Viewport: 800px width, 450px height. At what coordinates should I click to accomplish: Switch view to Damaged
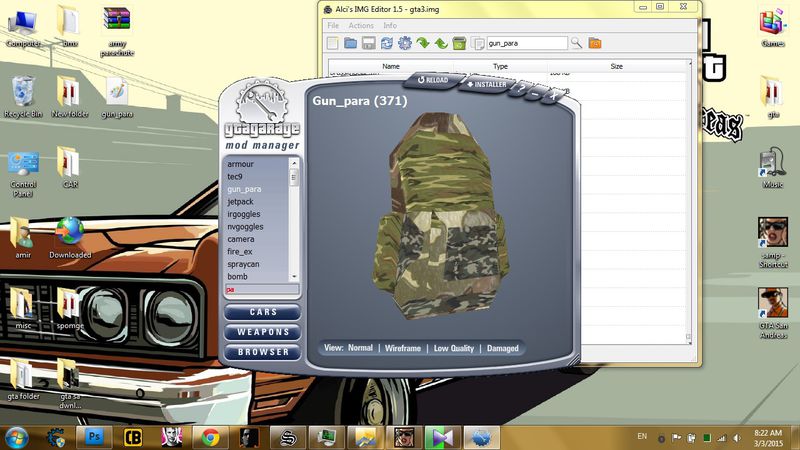pos(503,348)
